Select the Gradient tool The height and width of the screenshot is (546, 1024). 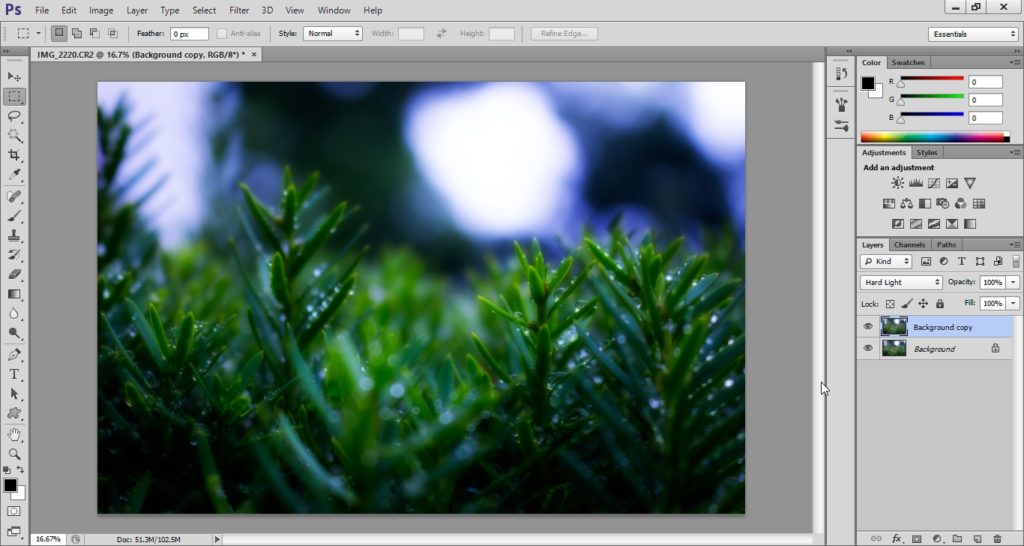[14, 294]
